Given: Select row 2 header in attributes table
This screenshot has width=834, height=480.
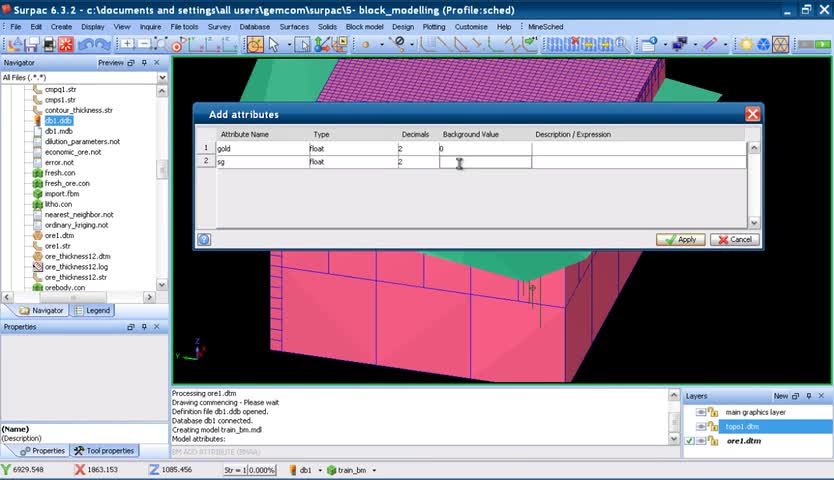Looking at the screenshot, I should point(206,161).
